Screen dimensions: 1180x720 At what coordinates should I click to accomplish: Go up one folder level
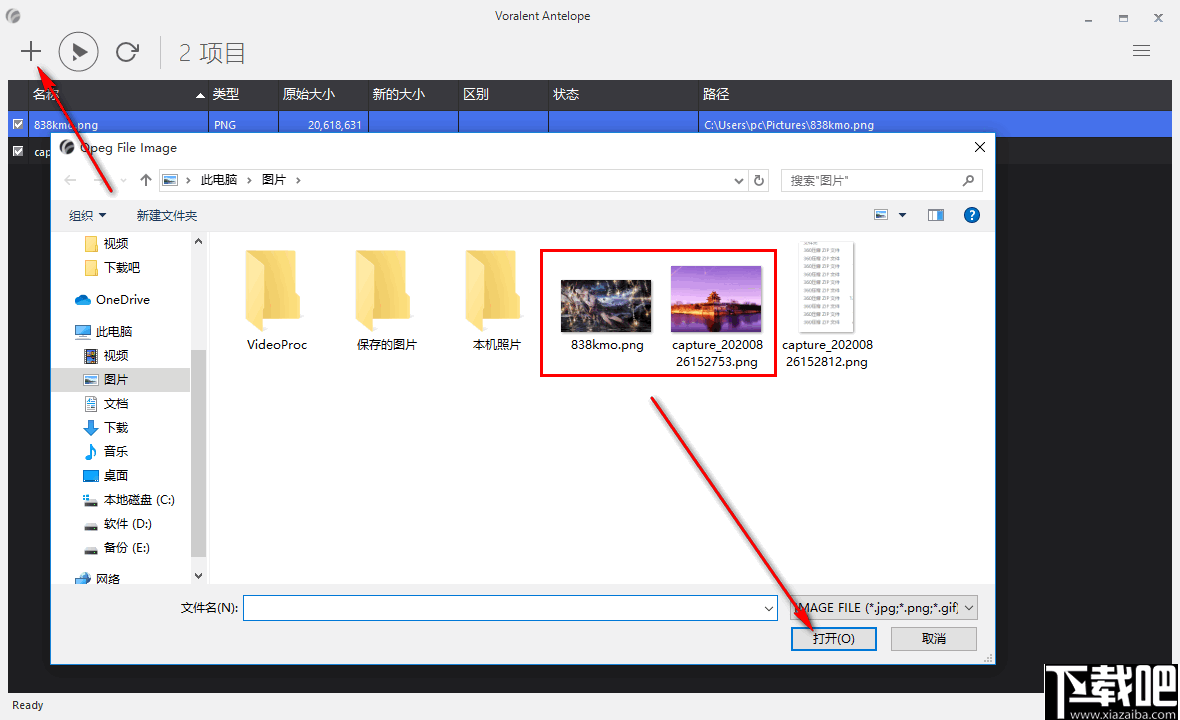point(146,180)
